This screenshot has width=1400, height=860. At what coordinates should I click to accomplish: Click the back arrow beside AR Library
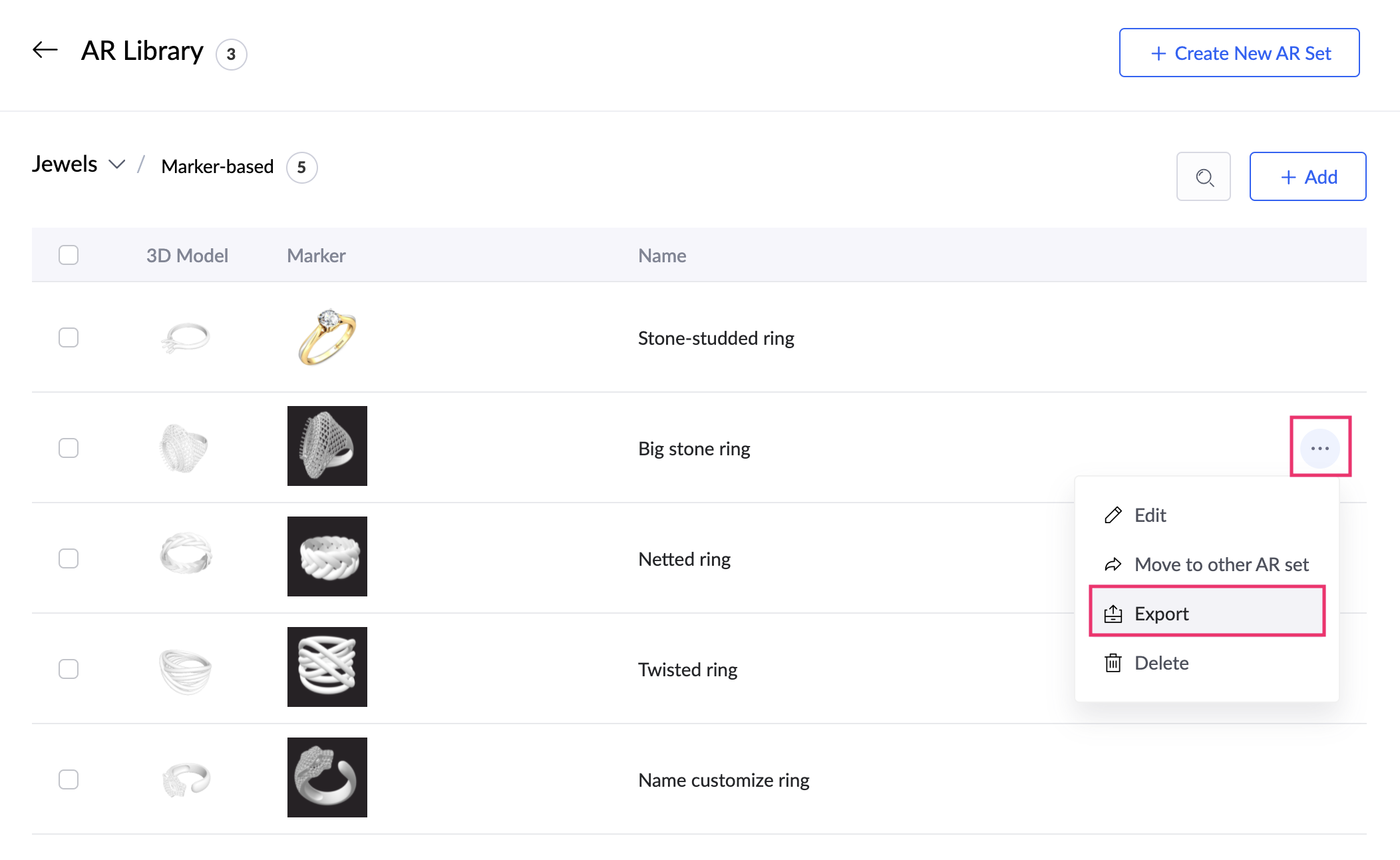pos(45,50)
